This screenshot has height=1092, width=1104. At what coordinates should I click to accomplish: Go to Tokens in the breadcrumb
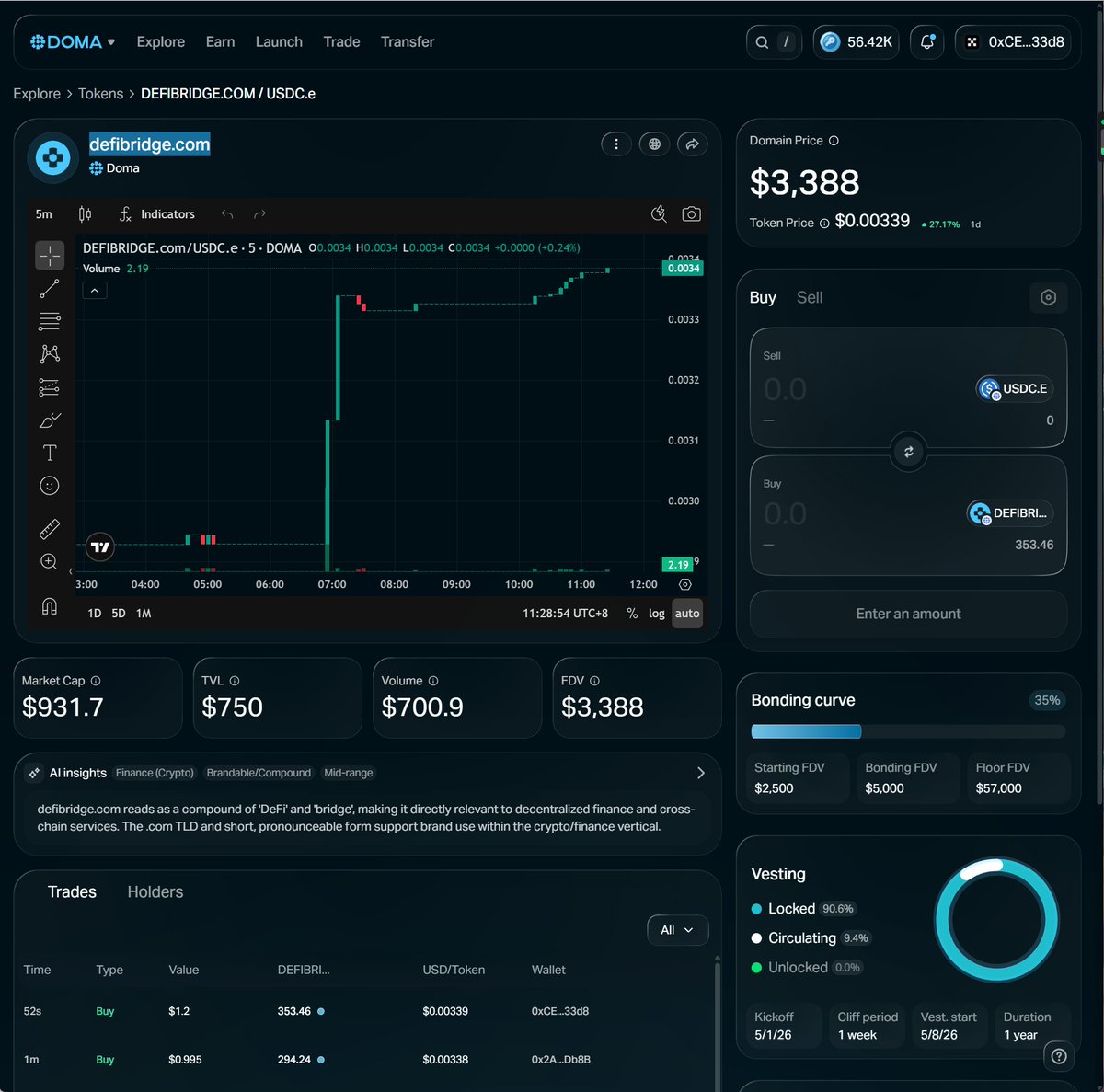(100, 94)
